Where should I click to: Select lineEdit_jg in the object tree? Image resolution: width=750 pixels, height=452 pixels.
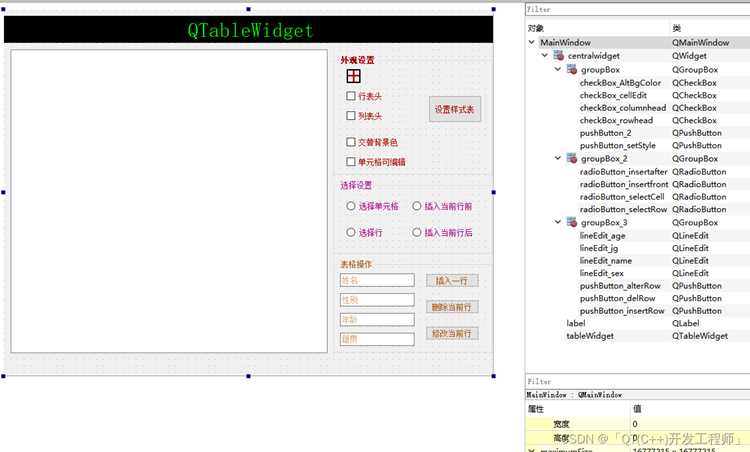click(x=599, y=248)
